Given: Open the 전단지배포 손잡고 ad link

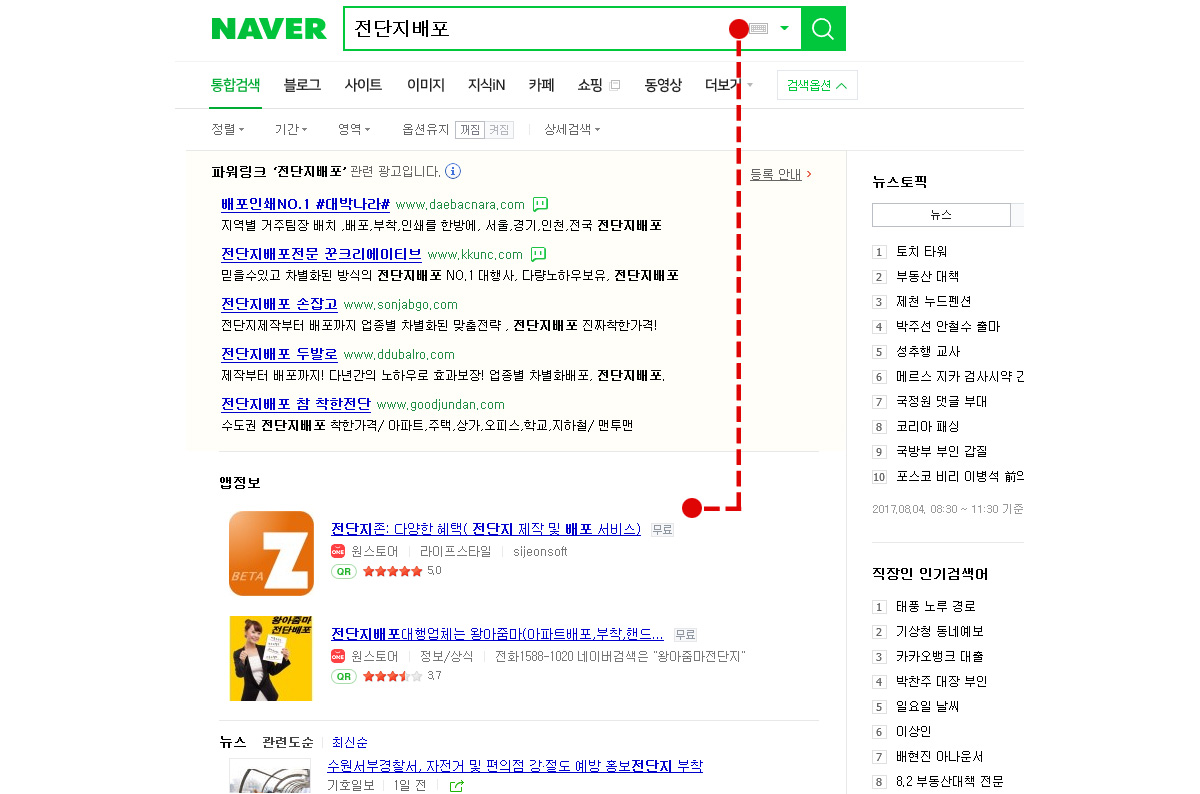Looking at the screenshot, I should tap(279, 304).
